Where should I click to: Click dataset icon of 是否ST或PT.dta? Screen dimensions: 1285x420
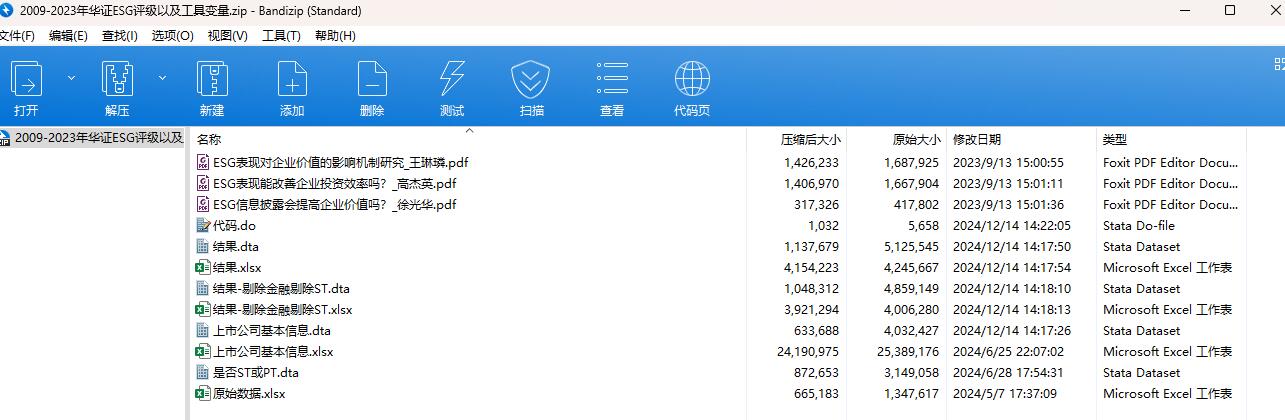click(x=204, y=372)
